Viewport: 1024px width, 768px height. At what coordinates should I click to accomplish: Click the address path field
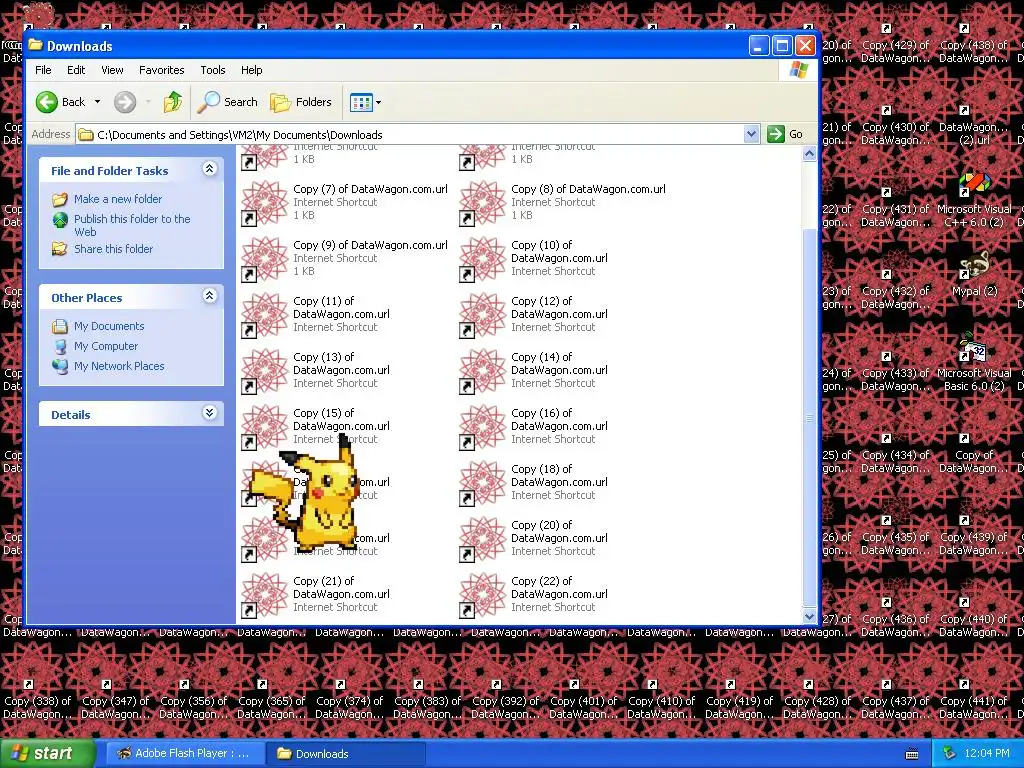410,135
